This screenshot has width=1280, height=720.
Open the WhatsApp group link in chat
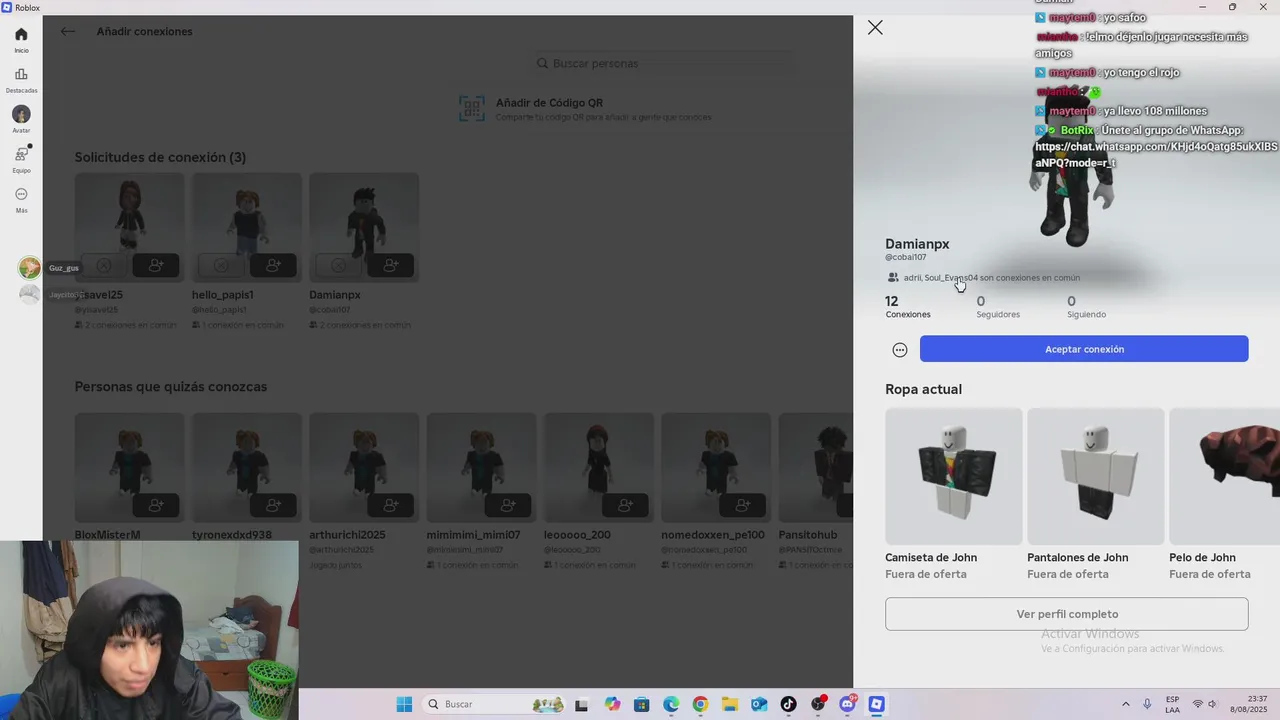(x=1156, y=154)
